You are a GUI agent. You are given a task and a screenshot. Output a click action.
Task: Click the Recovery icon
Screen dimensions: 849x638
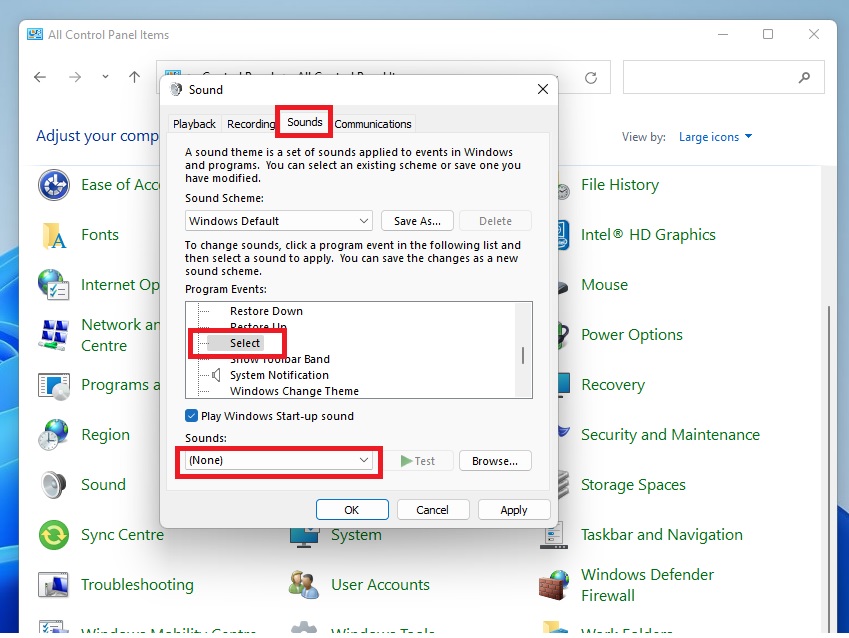point(562,385)
